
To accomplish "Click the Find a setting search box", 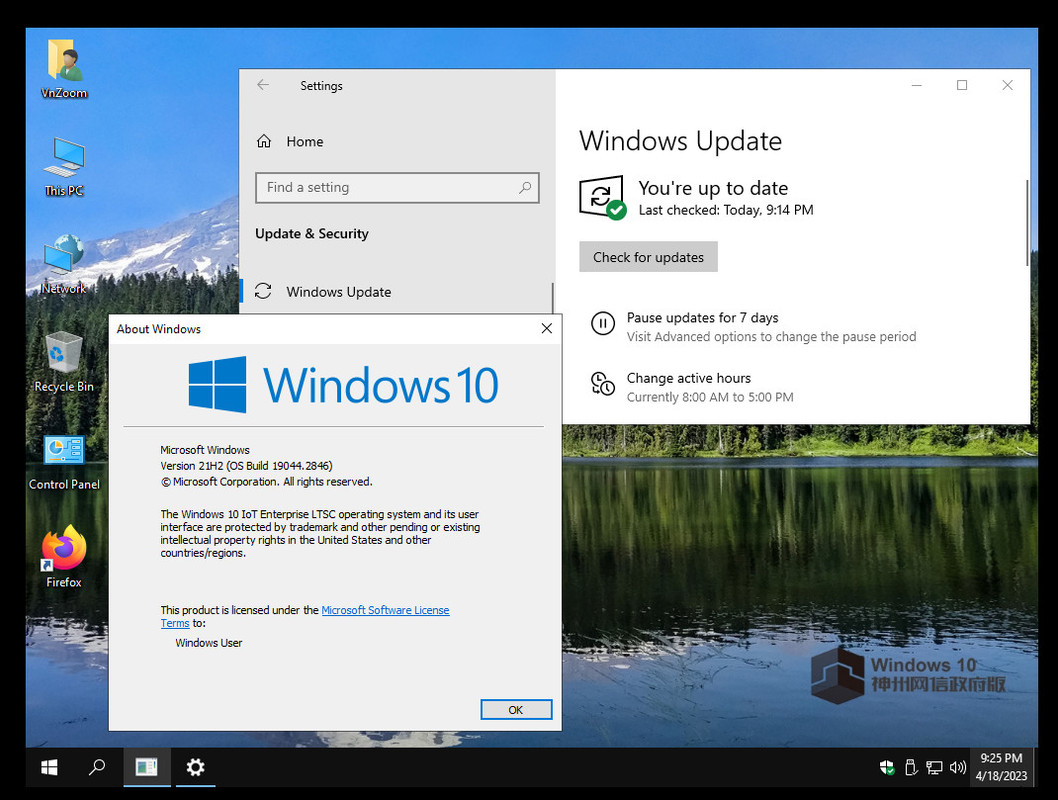I will [397, 188].
